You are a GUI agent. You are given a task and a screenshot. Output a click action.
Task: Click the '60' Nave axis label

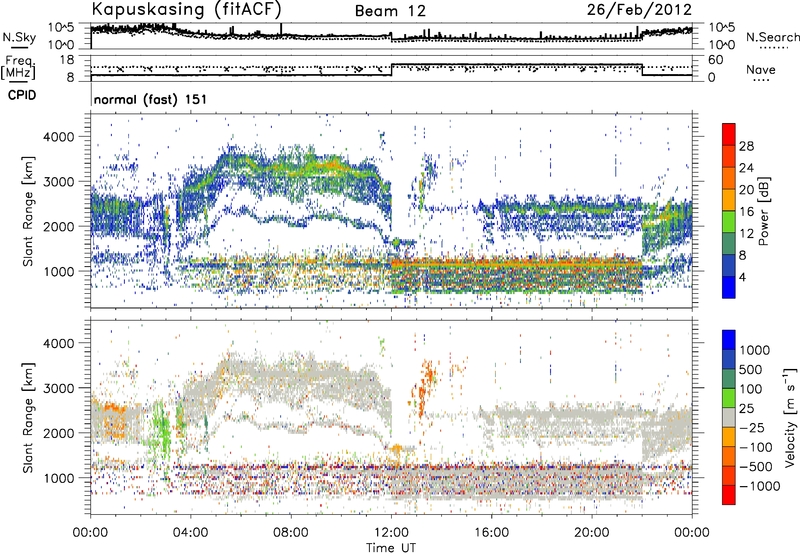pos(716,60)
